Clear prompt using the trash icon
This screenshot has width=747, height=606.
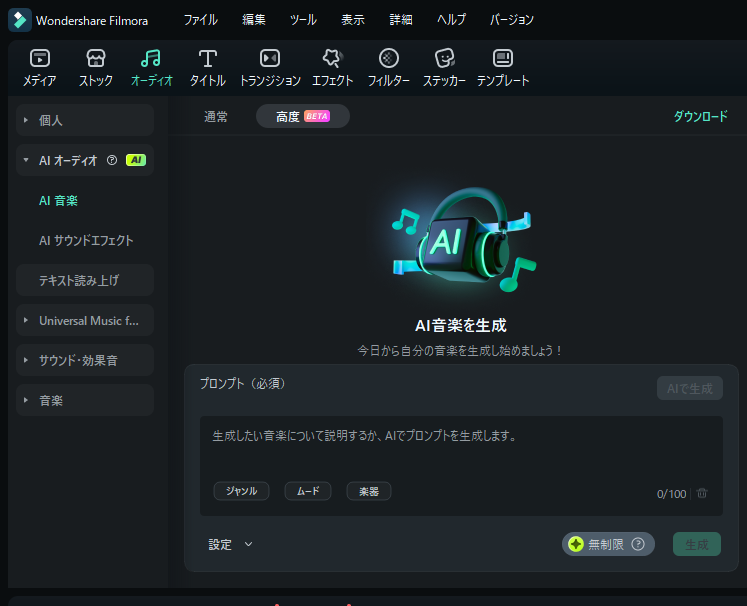[x=702, y=493]
